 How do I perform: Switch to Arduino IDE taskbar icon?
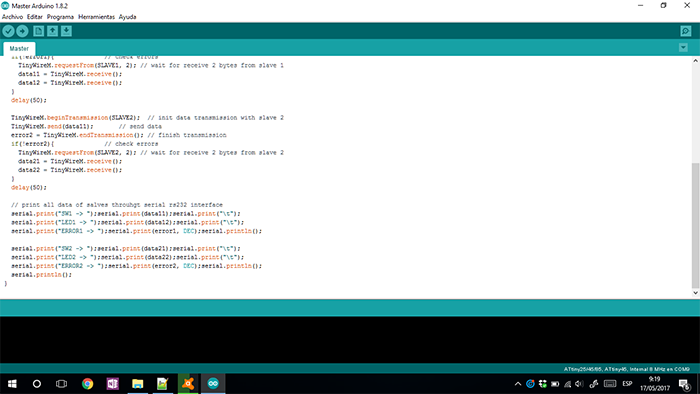point(213,384)
